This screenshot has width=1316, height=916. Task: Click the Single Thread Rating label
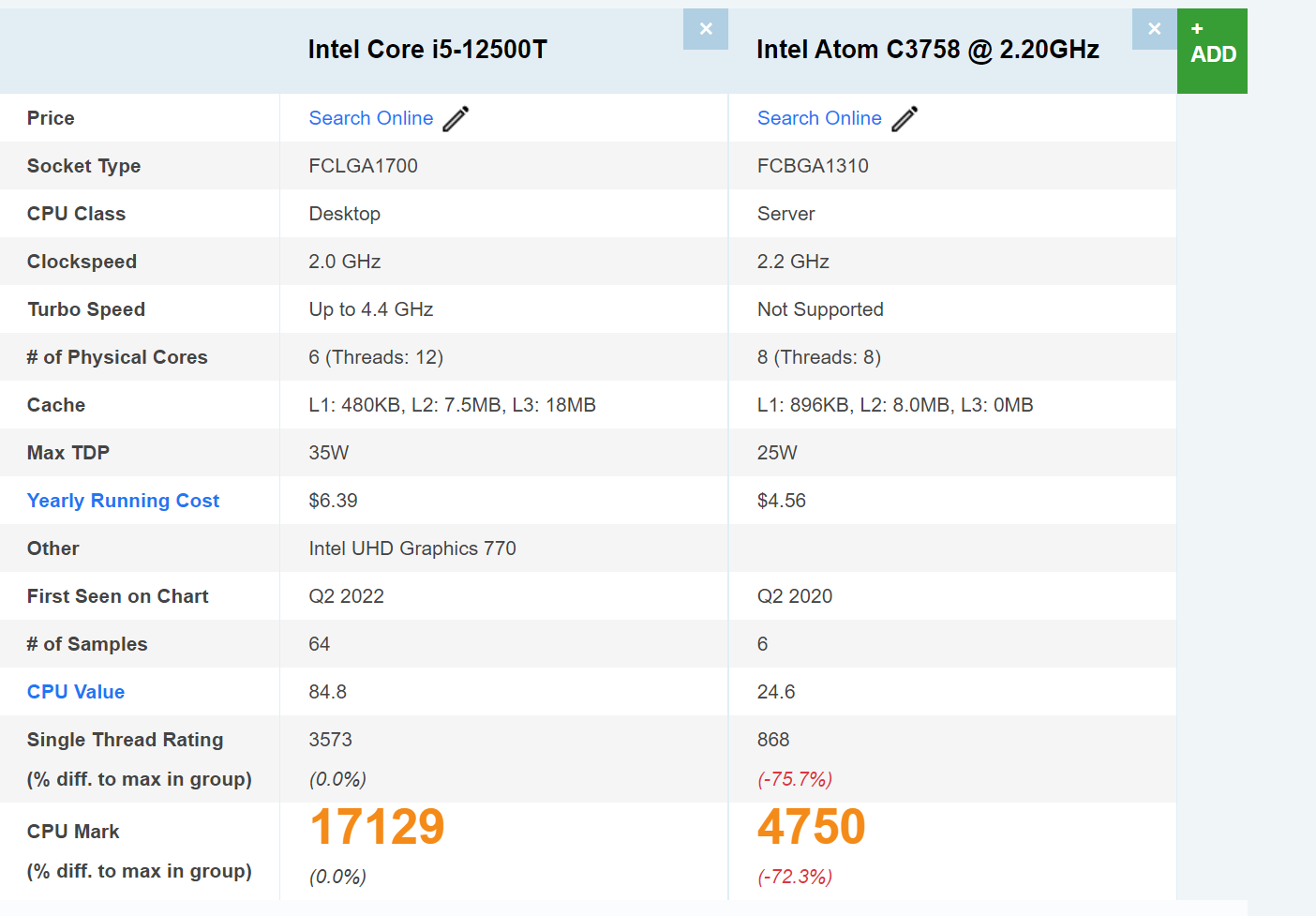[126, 740]
